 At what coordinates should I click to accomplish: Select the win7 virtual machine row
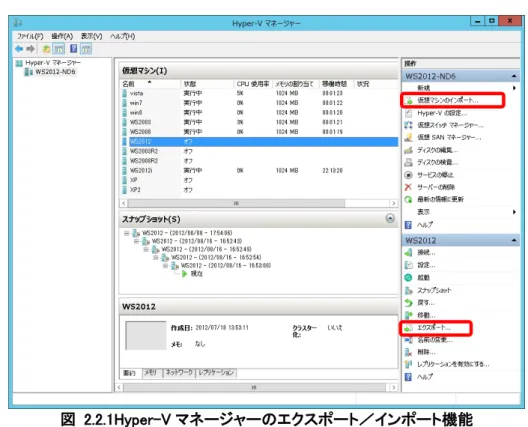tap(259, 103)
